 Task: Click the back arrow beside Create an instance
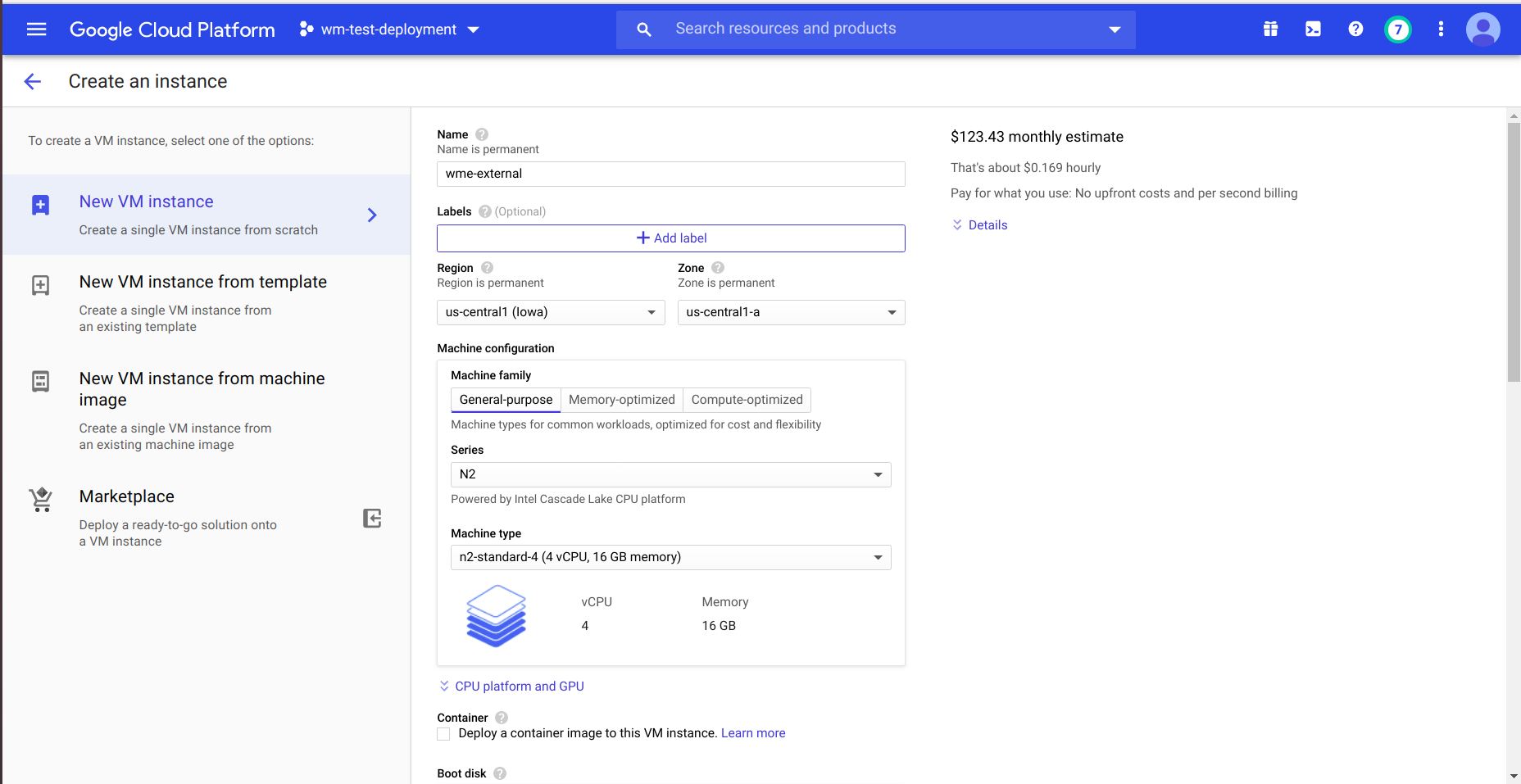[33, 81]
